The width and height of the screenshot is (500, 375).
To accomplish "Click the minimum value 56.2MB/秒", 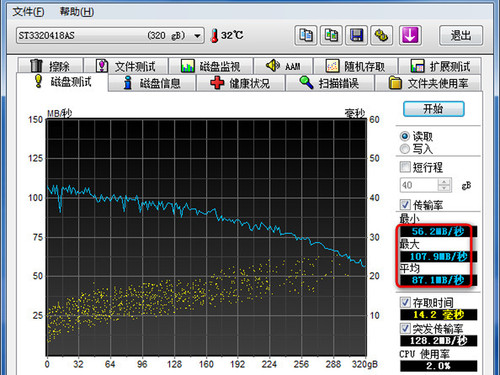I will coord(438,231).
